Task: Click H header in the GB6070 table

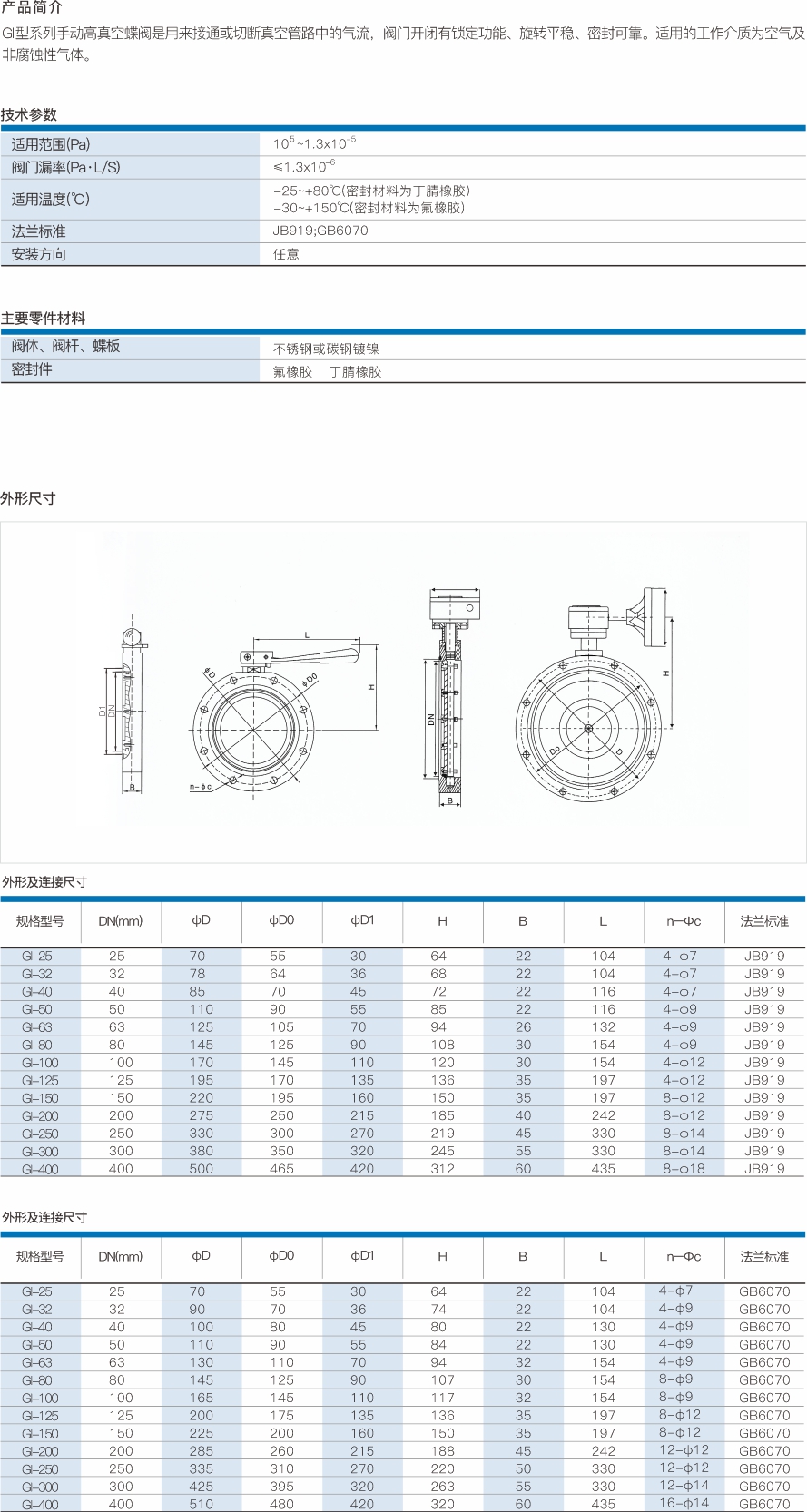Action: pos(442,1257)
